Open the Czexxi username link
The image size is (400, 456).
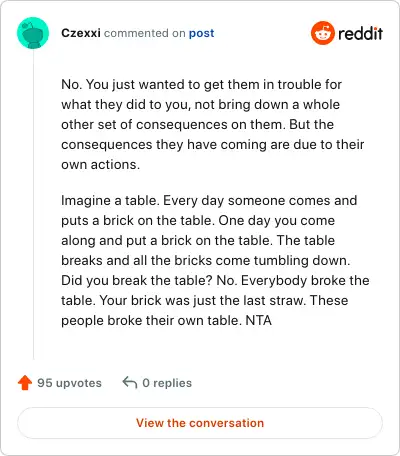tap(81, 33)
